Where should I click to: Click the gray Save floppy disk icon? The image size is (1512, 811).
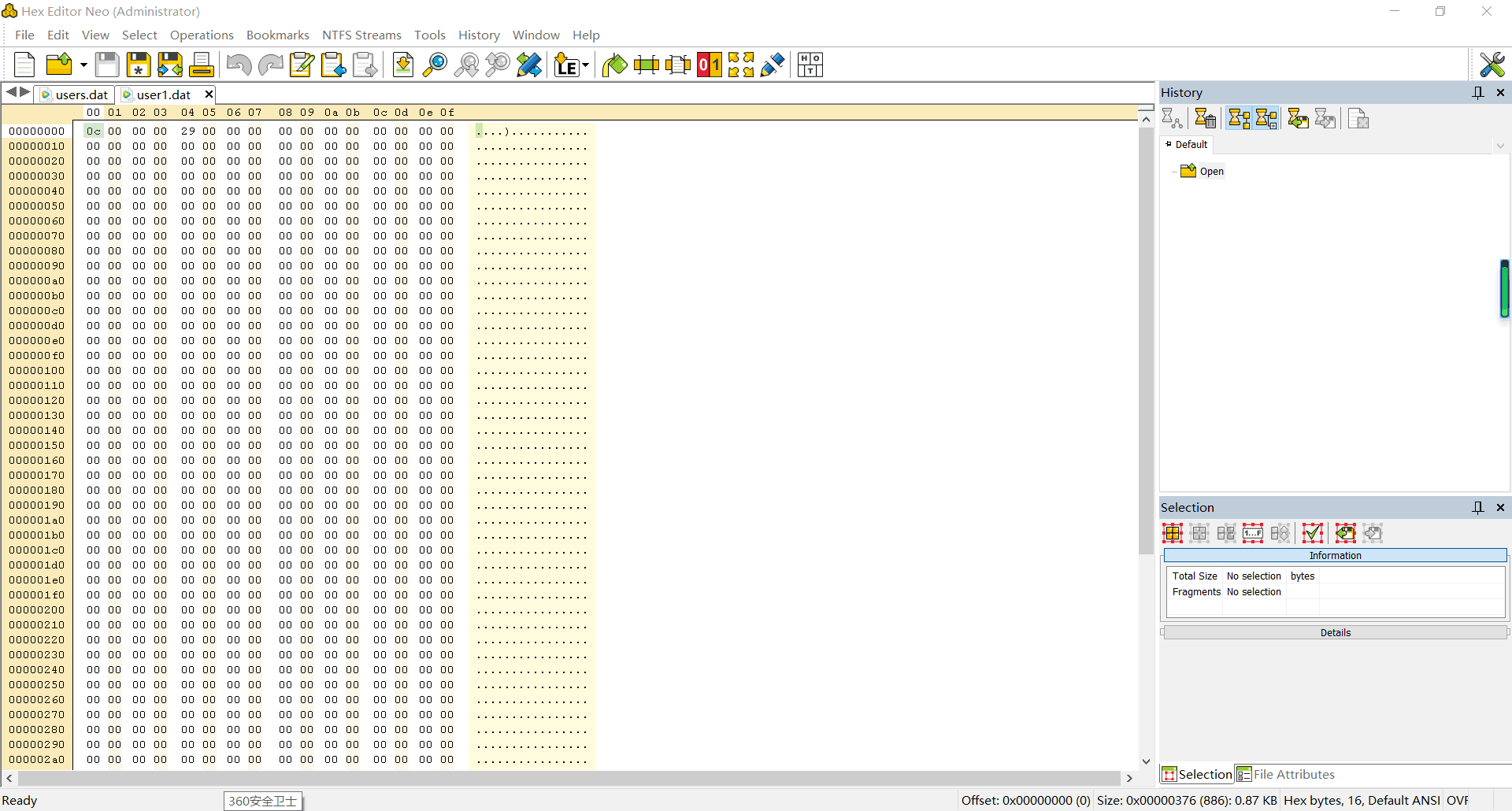pyautogui.click(x=107, y=65)
